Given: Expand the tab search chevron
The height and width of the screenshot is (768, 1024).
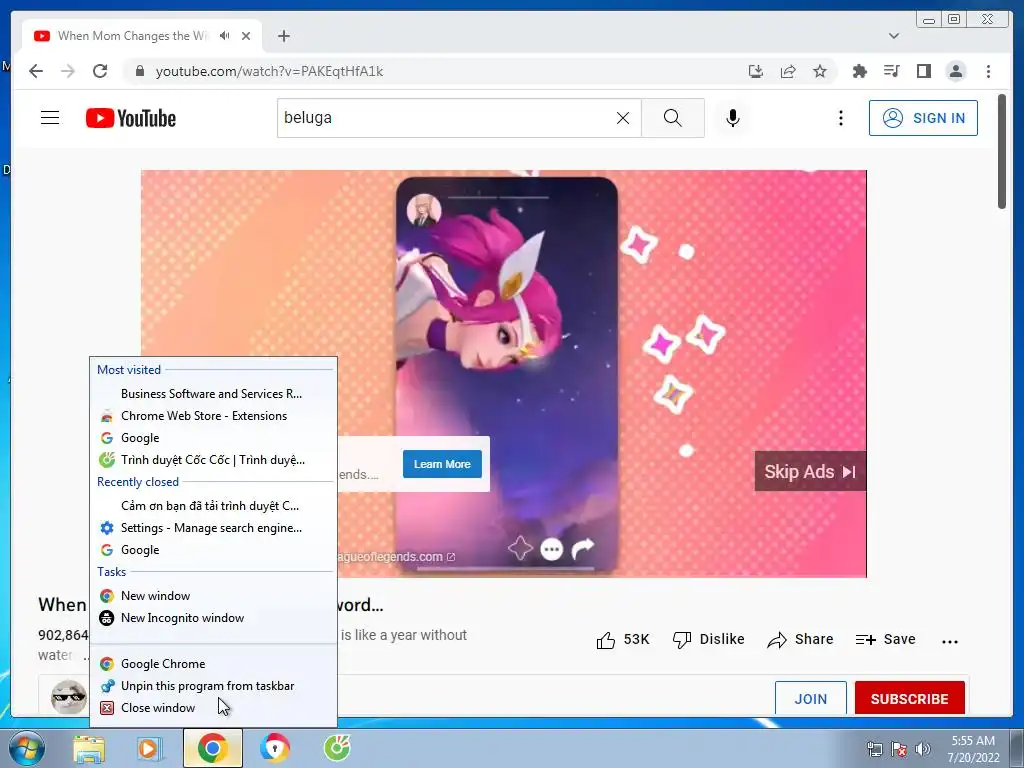Looking at the screenshot, I should point(894,36).
